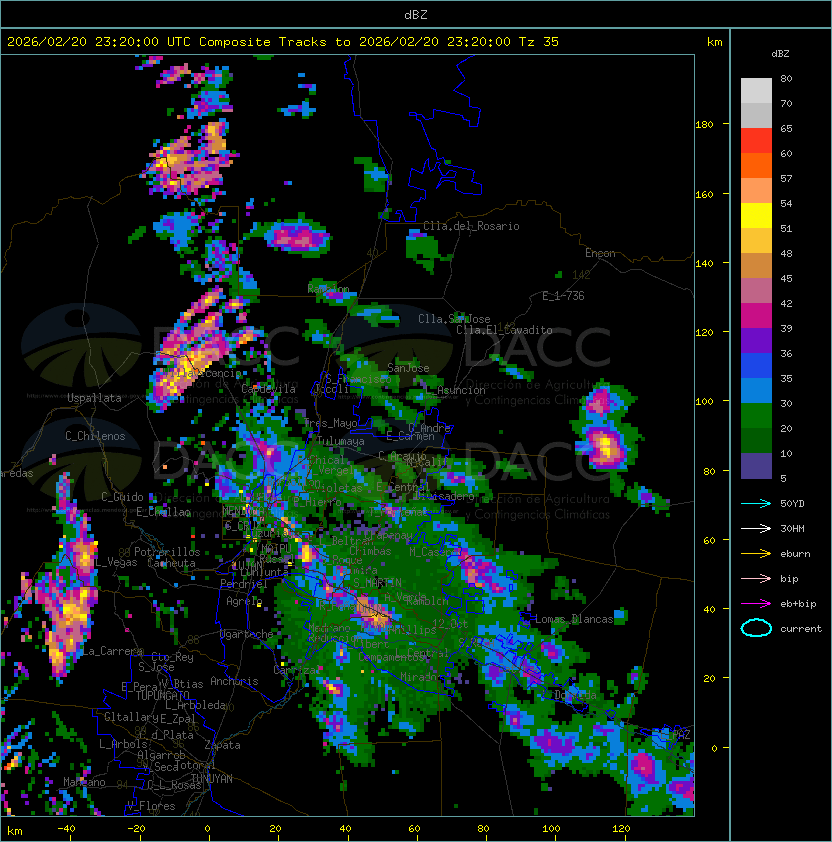The image size is (832, 842).
Task: Click the 'SanJose' map label
Action: (408, 368)
